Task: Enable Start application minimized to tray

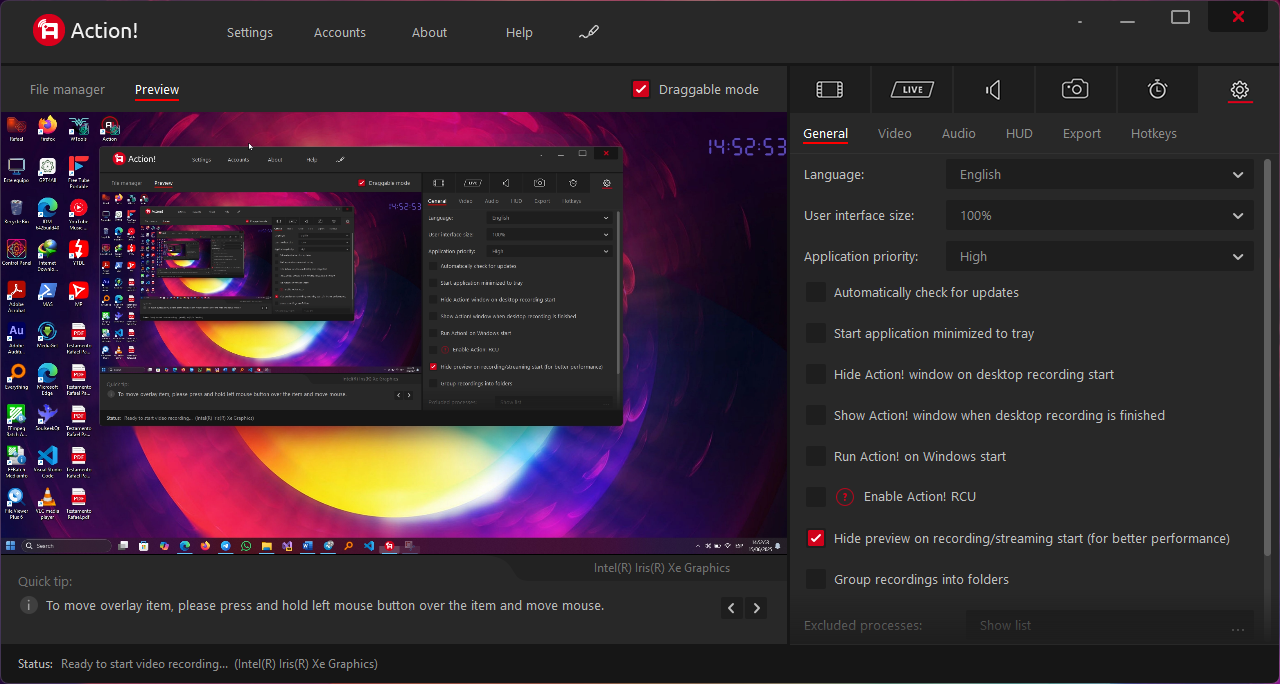Action: (816, 333)
